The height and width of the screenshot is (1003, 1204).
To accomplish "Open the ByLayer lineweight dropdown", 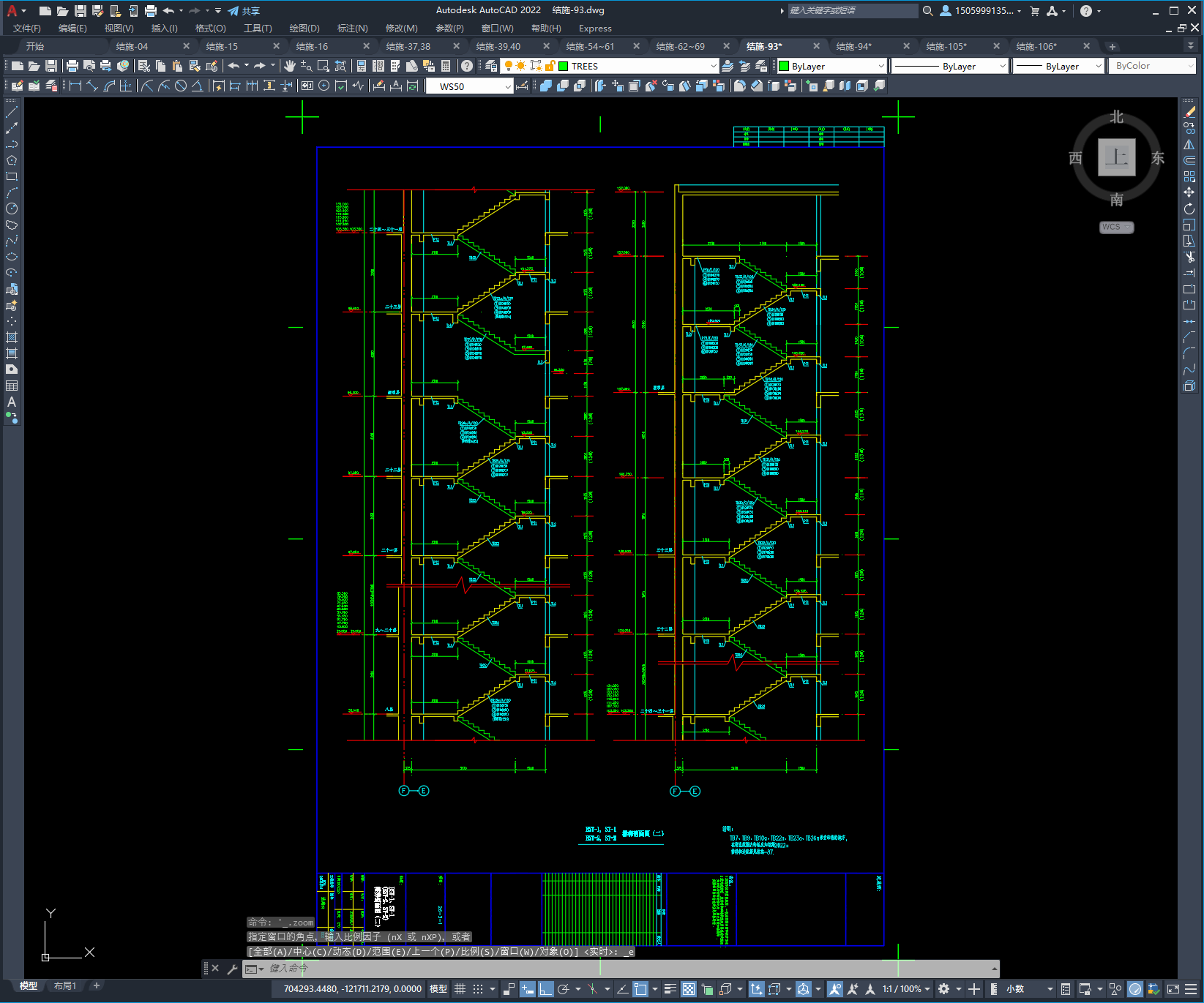I will tap(1098, 66).
